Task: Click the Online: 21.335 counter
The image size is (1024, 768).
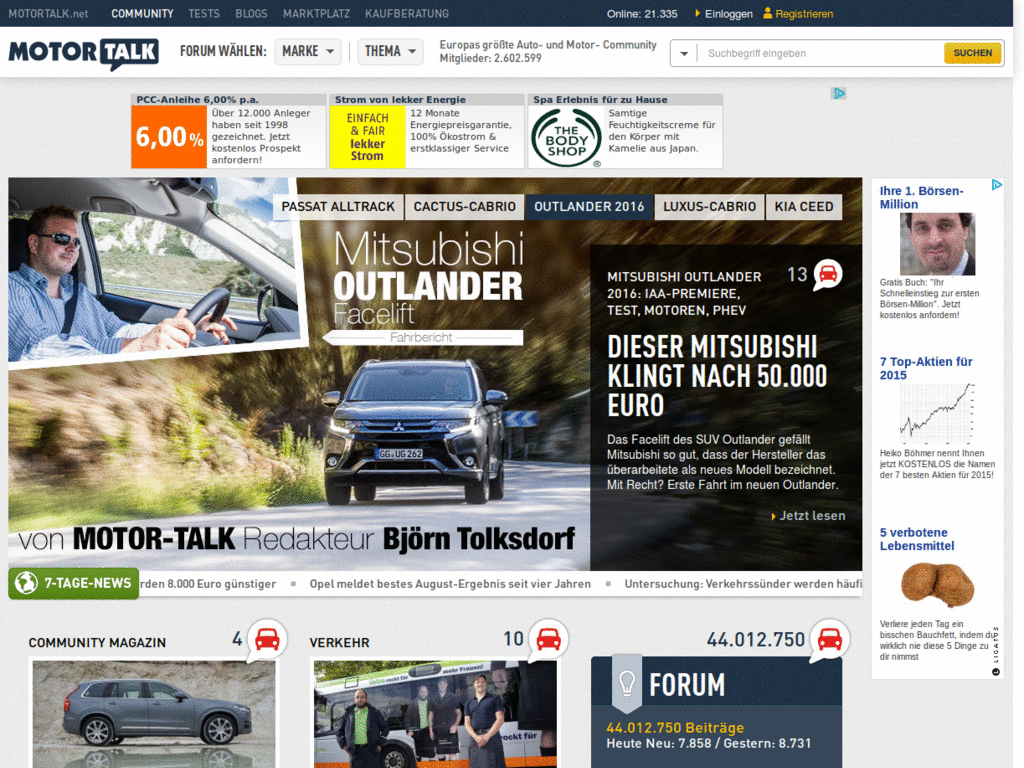Action: tap(642, 14)
